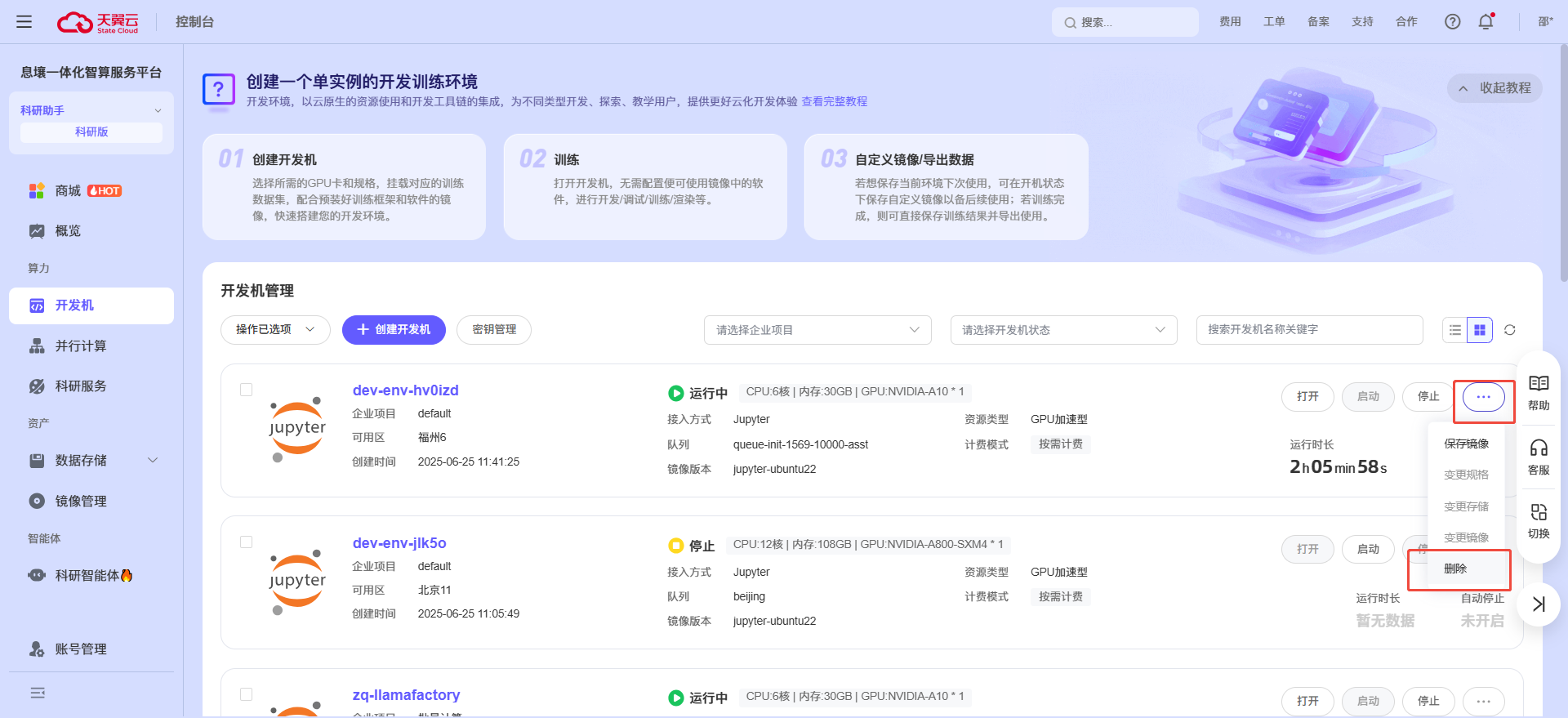Image resolution: width=1568 pixels, height=718 pixels.
Task: Open 工单 in the top navigation
Action: [1274, 22]
